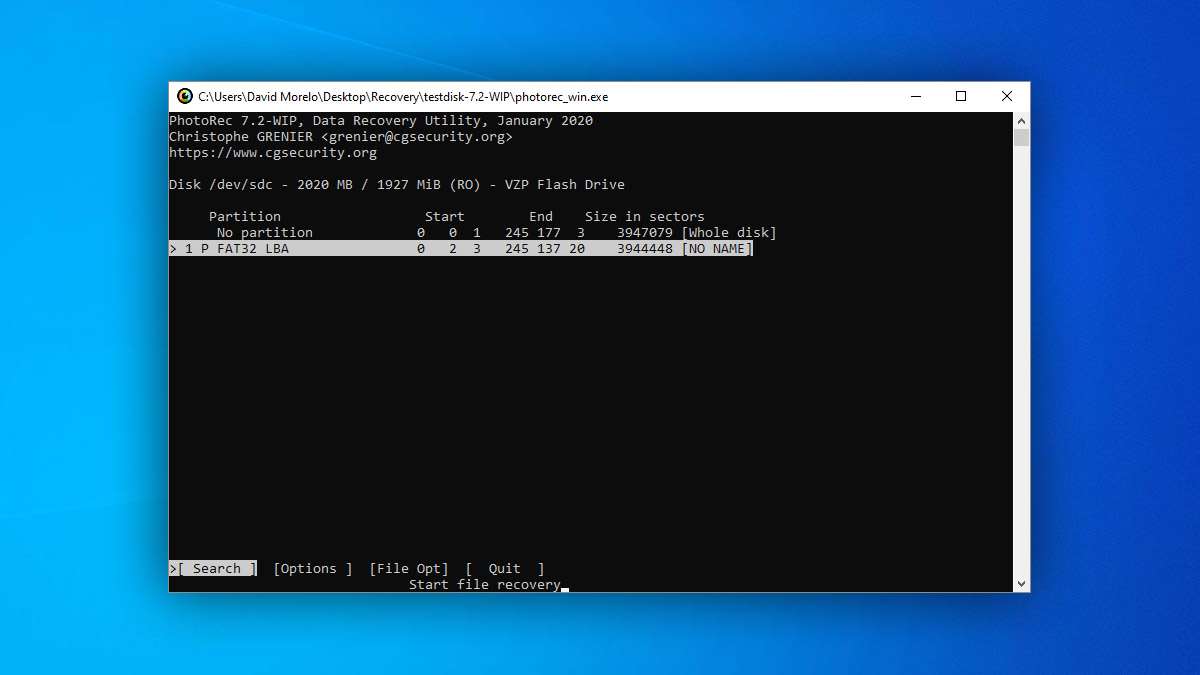The width and height of the screenshot is (1200, 675).
Task: Close the PhotoRec console window
Action: click(1007, 97)
